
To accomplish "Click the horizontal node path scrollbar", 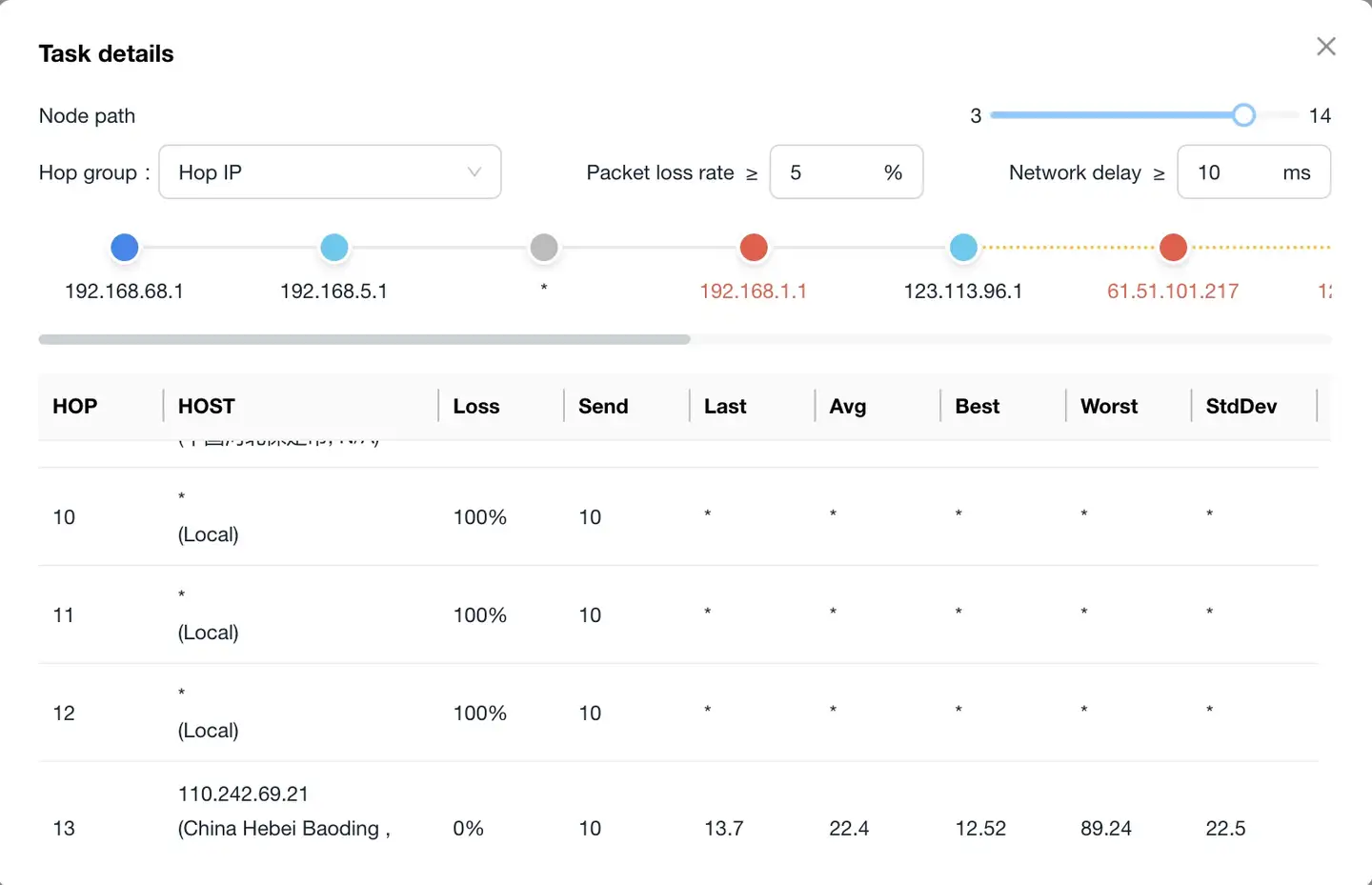I will [364, 339].
